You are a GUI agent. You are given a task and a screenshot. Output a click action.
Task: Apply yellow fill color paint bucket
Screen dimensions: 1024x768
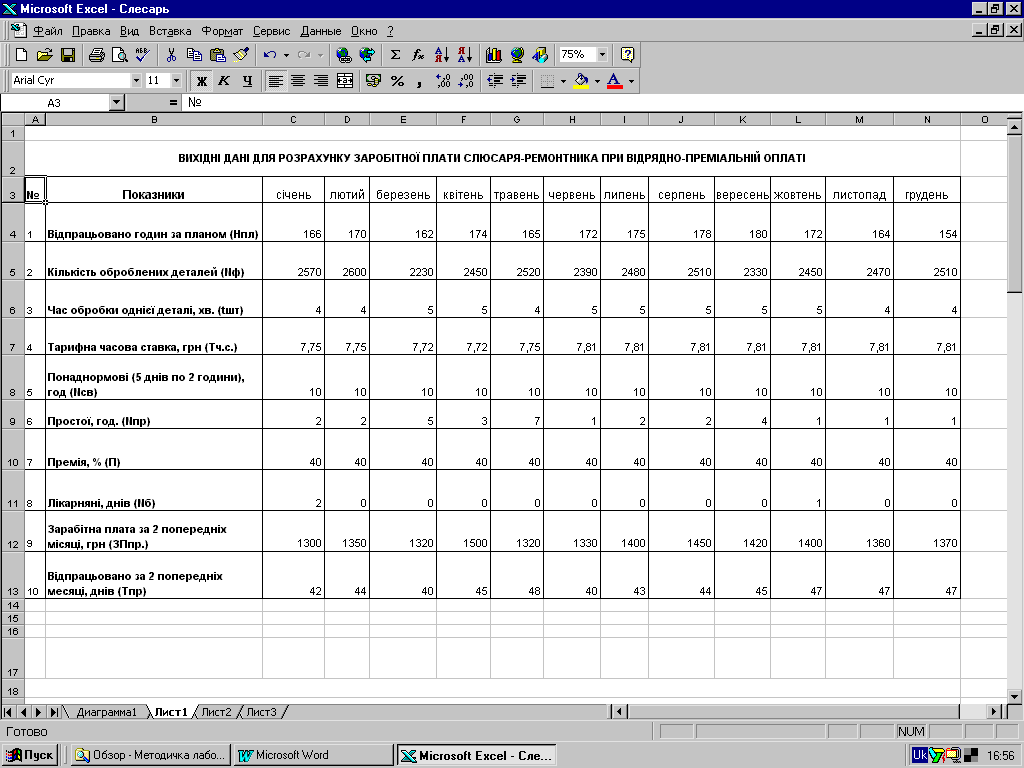tap(581, 81)
